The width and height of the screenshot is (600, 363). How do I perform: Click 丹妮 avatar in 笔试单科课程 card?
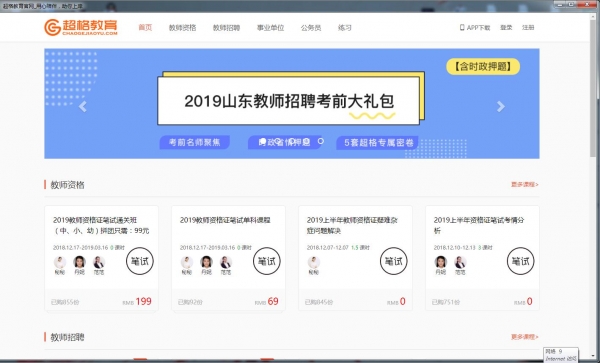pyautogui.click(x=206, y=262)
